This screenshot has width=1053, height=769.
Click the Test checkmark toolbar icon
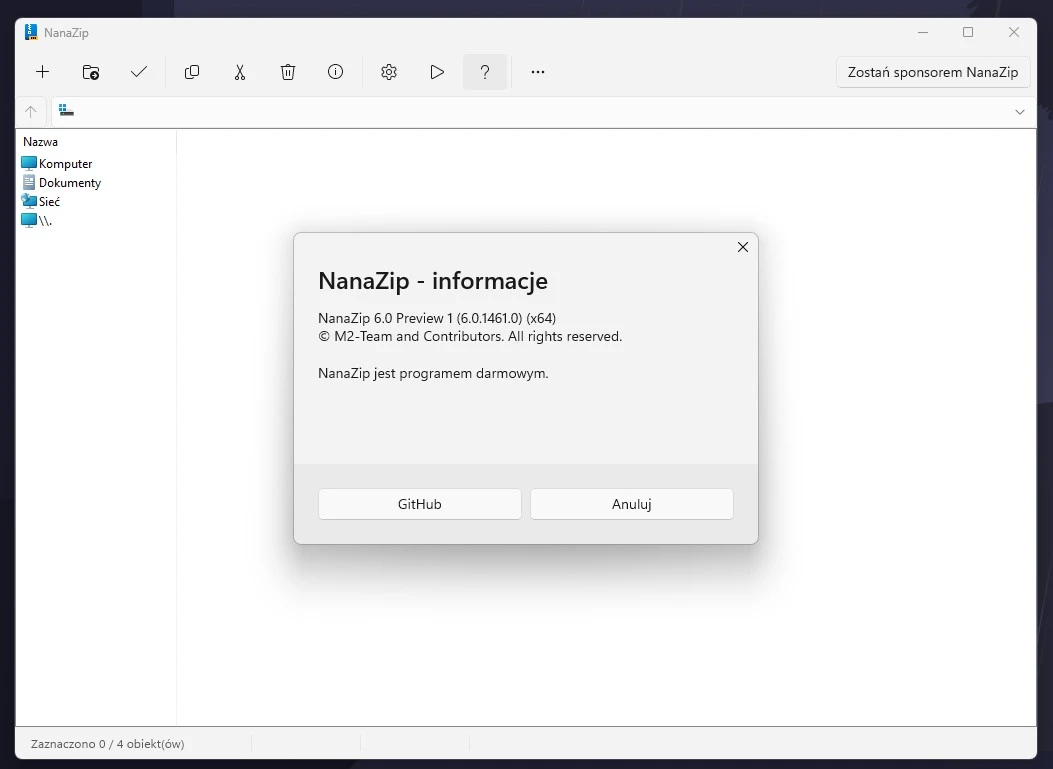tap(139, 72)
